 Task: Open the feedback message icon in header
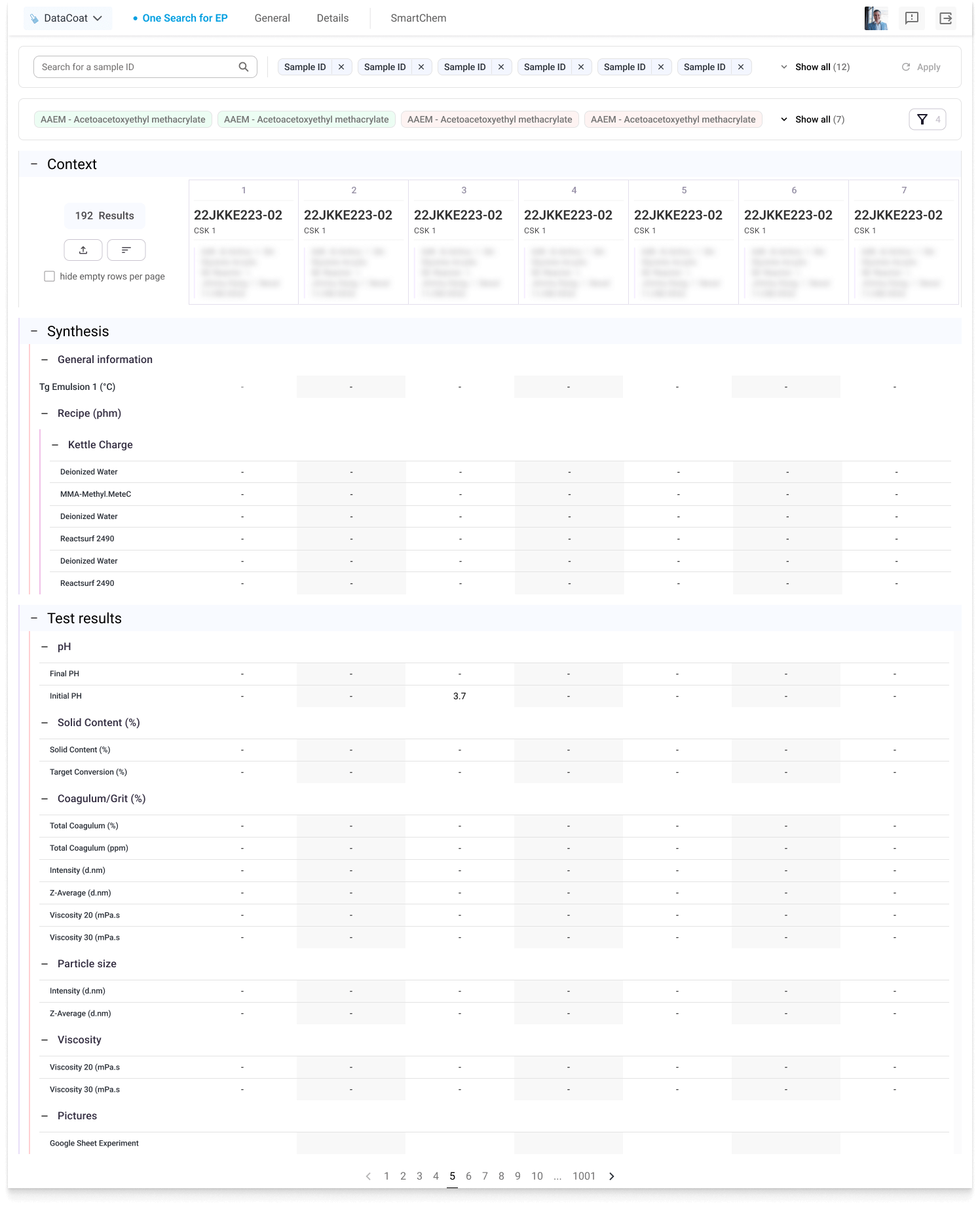coord(911,18)
